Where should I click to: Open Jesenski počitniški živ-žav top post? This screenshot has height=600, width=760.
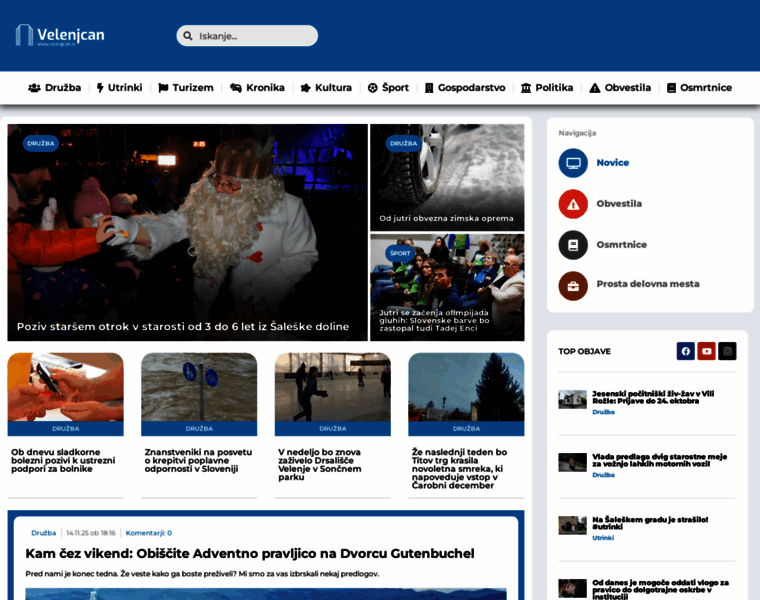(653, 397)
